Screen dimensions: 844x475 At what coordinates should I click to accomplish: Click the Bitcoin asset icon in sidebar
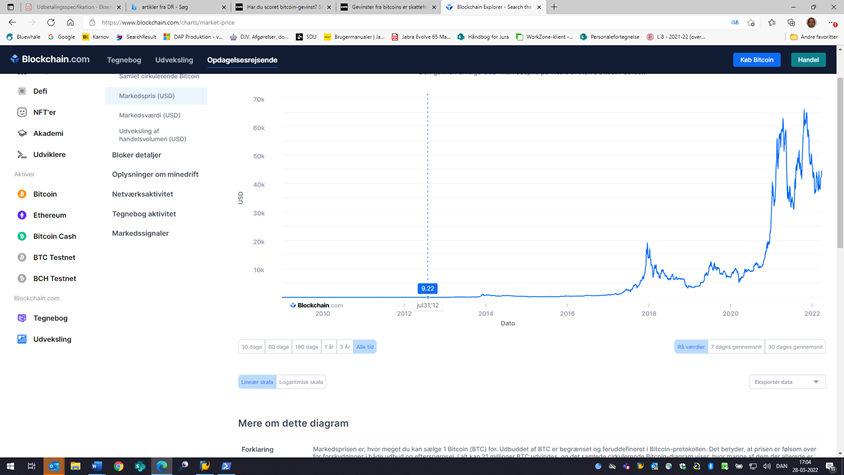[x=22, y=194]
